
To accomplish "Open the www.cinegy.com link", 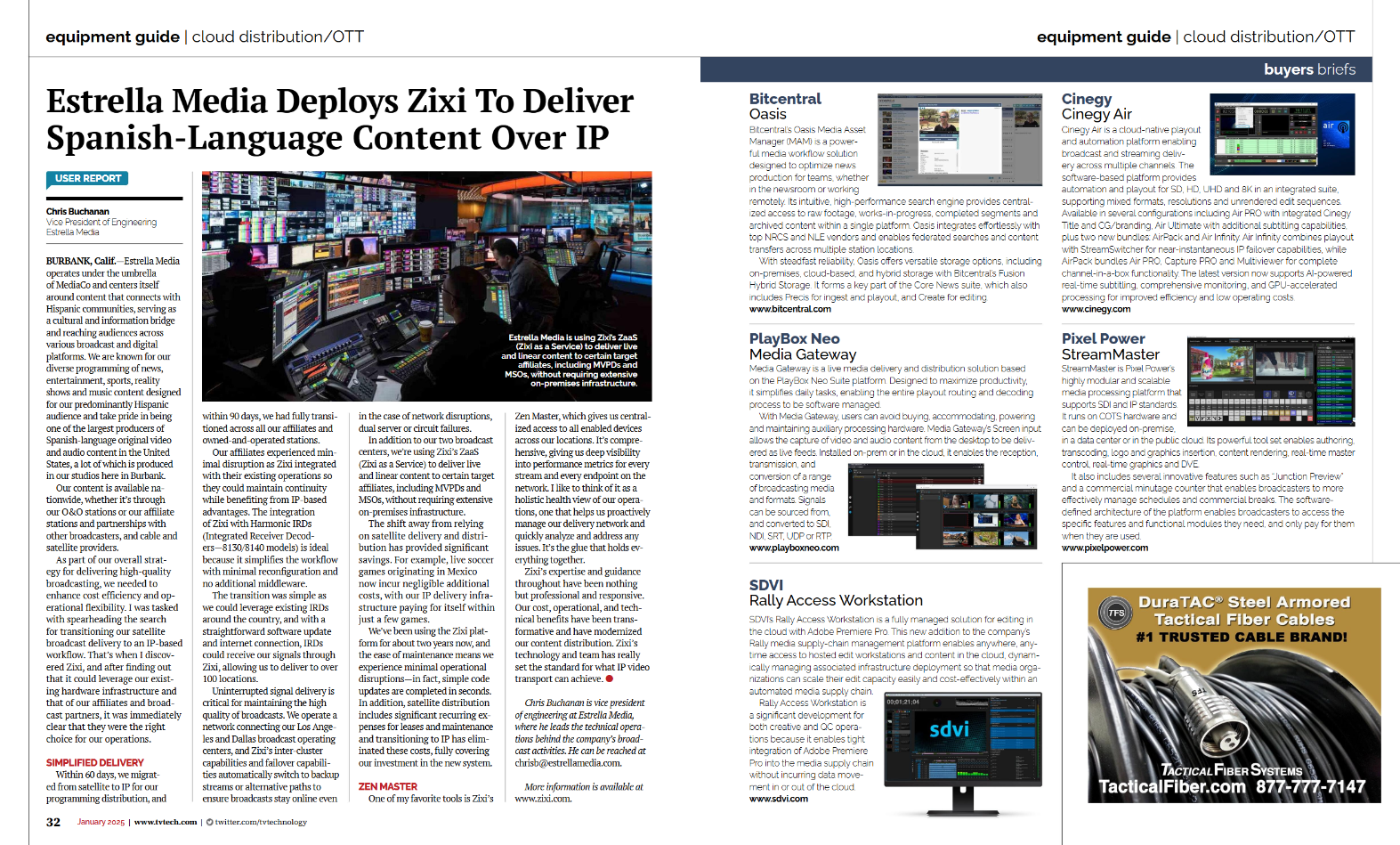I will coord(1096,309).
